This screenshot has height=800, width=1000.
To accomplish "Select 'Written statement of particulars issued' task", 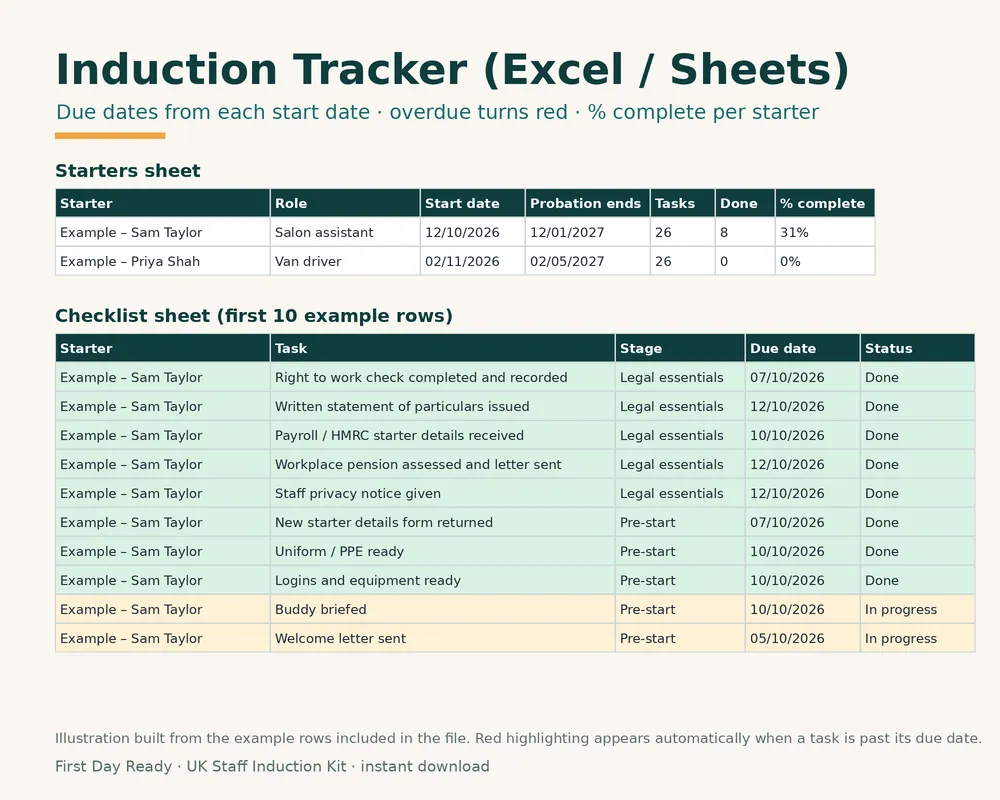I will click(443, 406).
